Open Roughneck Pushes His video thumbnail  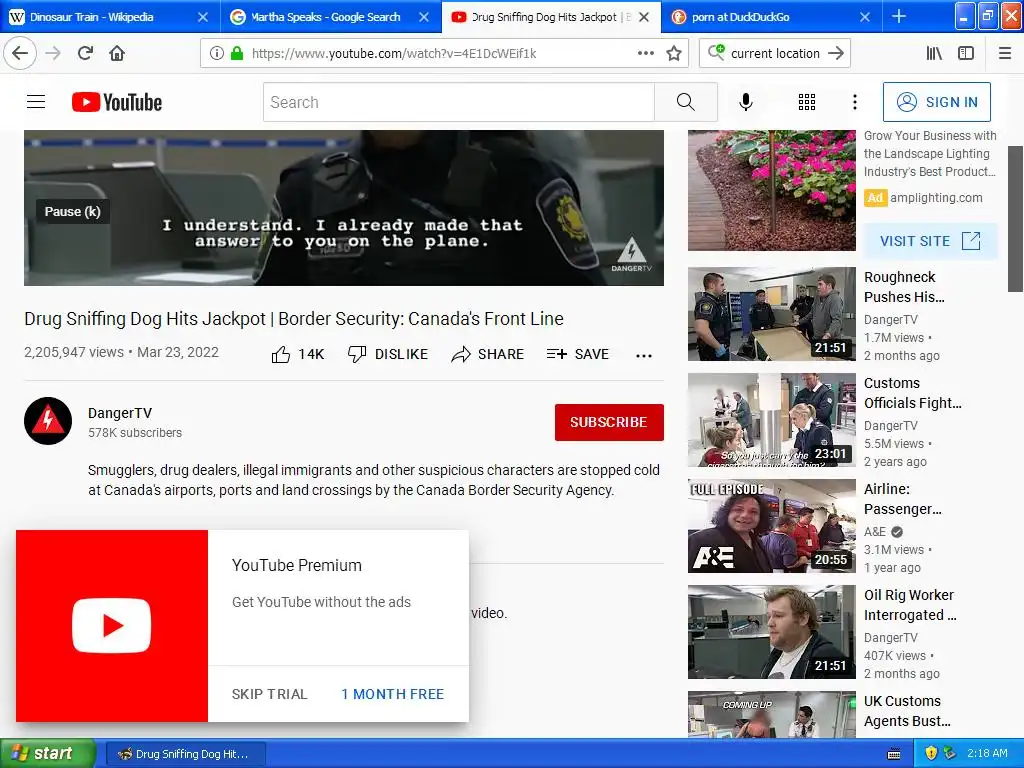(x=771, y=313)
